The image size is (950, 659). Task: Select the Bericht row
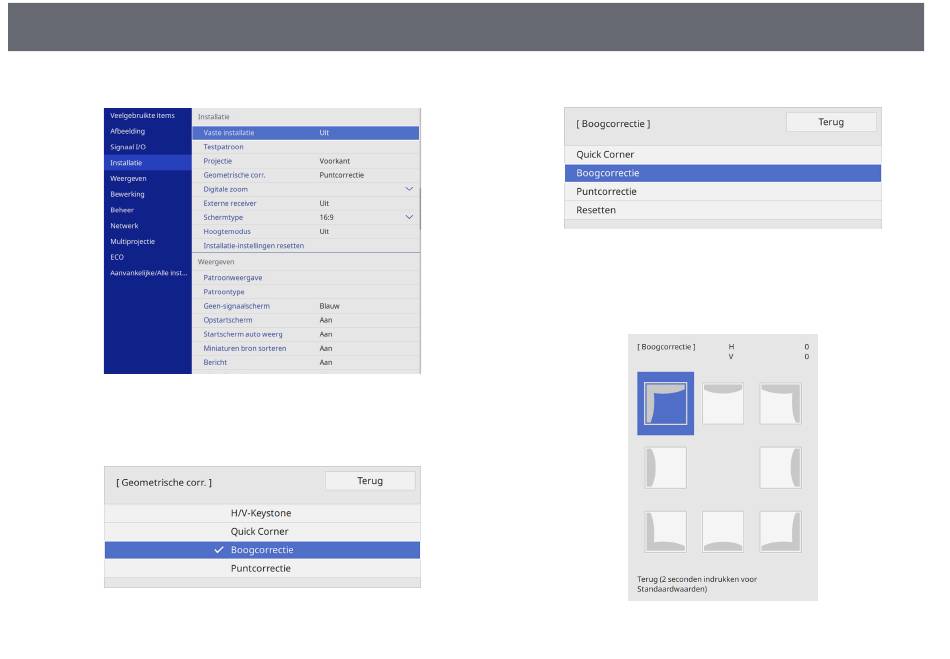point(306,362)
